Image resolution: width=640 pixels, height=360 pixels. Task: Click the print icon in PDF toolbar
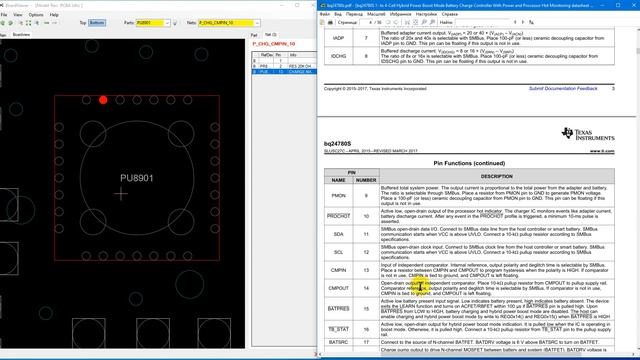330,22
